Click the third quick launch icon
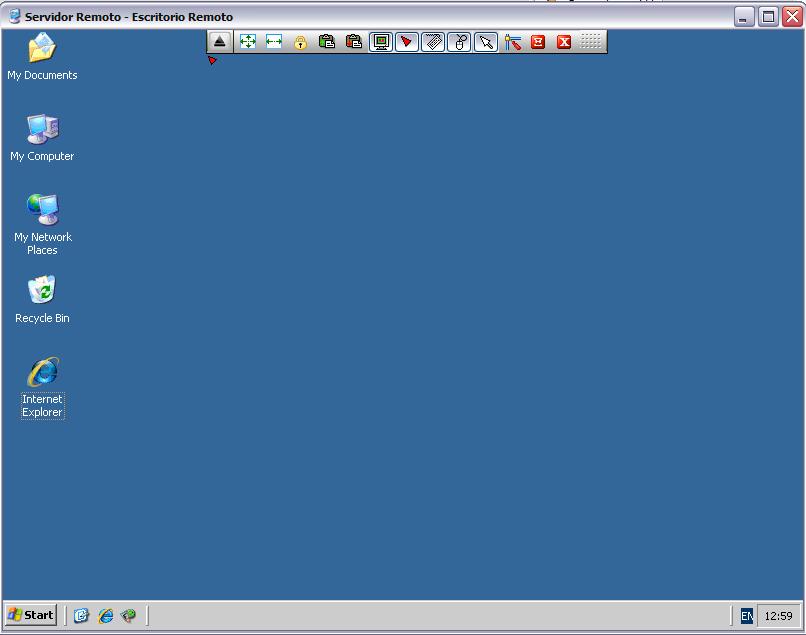The height and width of the screenshot is (635, 806). point(129,615)
